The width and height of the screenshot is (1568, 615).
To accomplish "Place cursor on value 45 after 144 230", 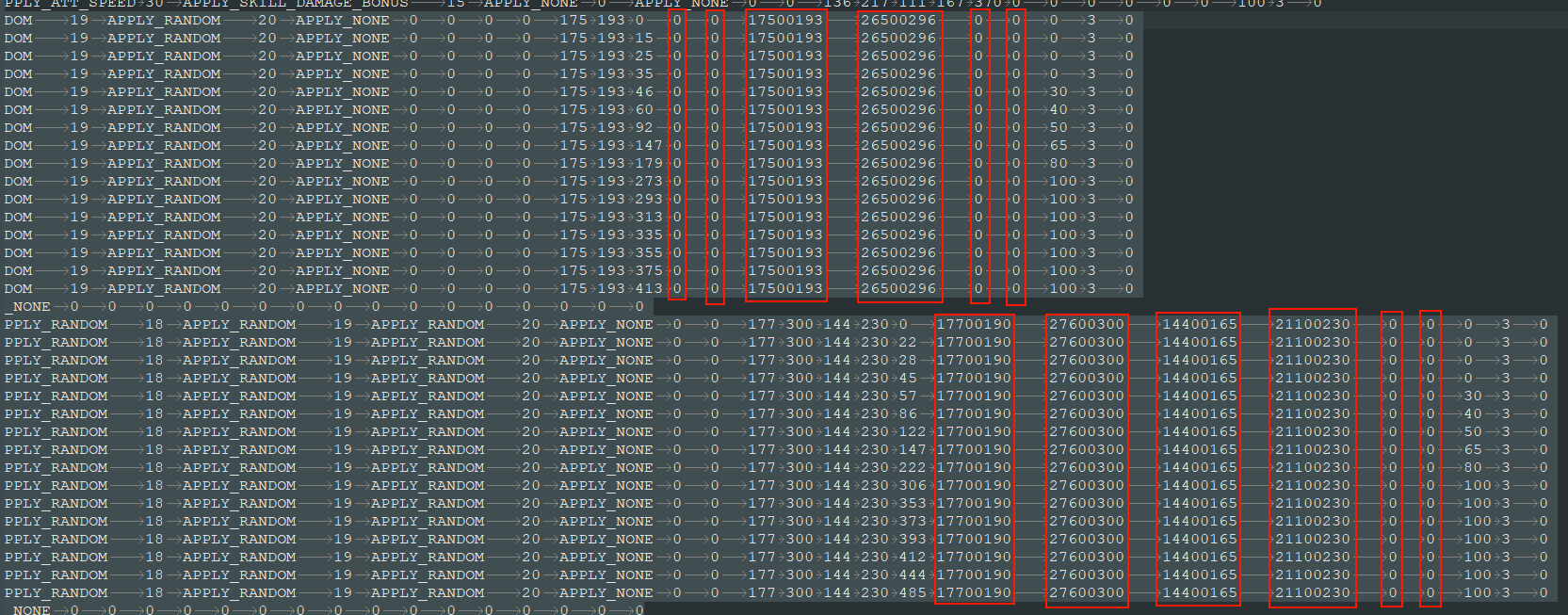I will point(908,379).
